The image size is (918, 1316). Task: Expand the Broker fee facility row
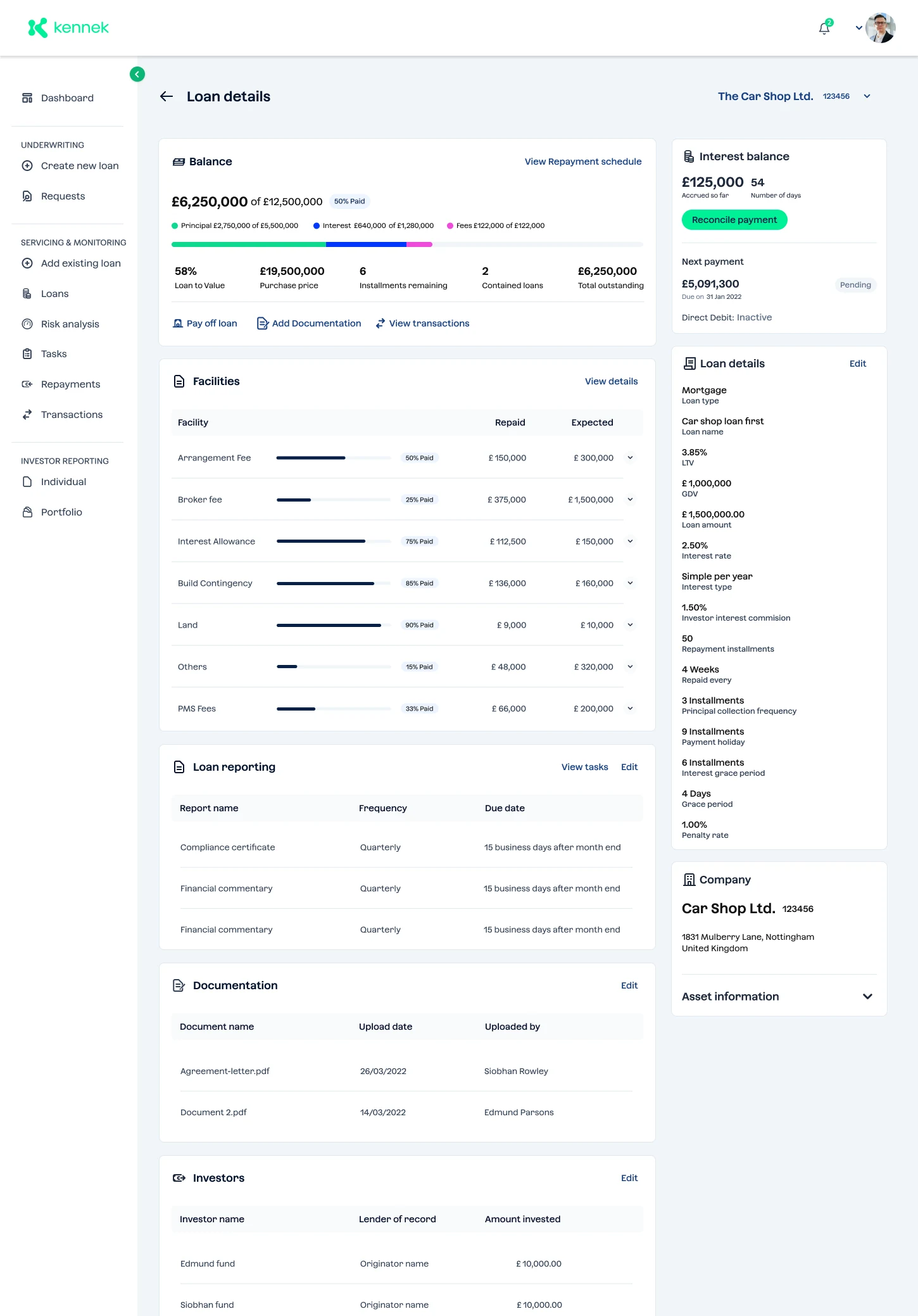click(x=630, y=500)
